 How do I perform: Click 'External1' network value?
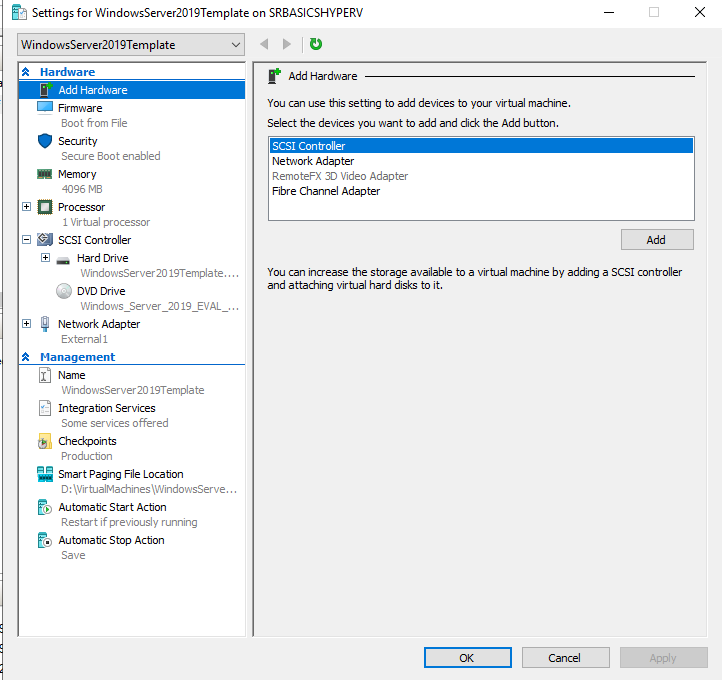coord(84,339)
